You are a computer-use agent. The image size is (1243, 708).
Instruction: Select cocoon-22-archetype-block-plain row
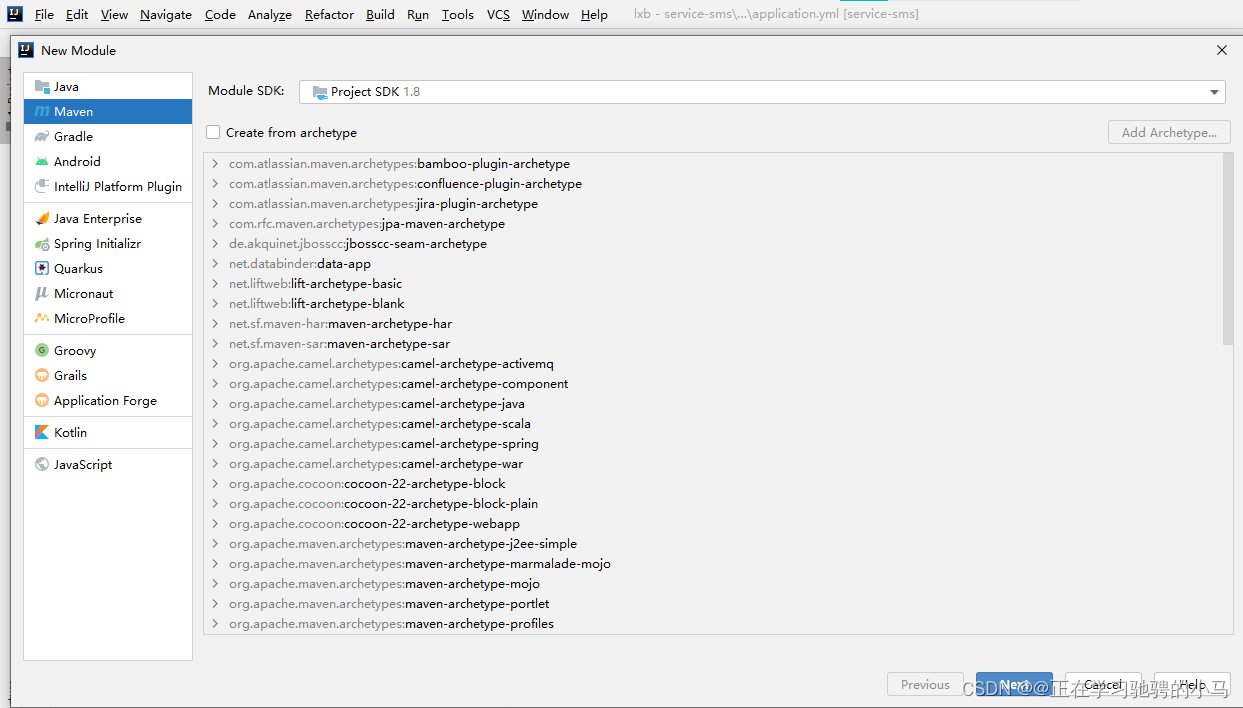coord(713,503)
